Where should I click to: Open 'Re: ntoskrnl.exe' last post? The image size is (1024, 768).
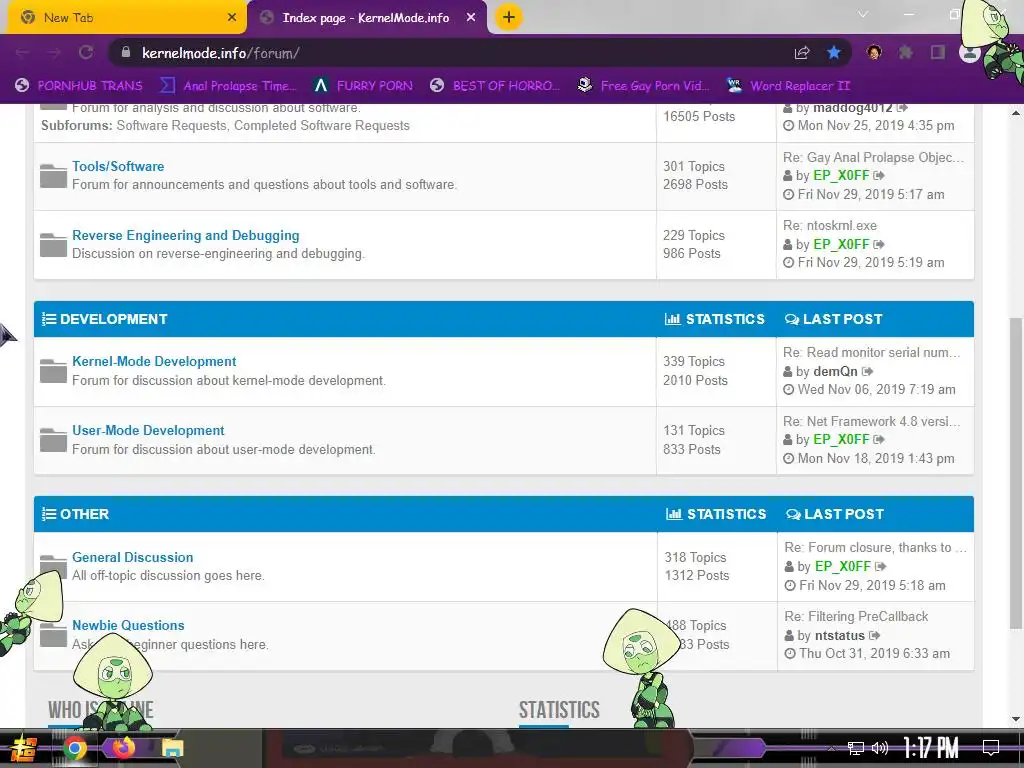click(830, 225)
